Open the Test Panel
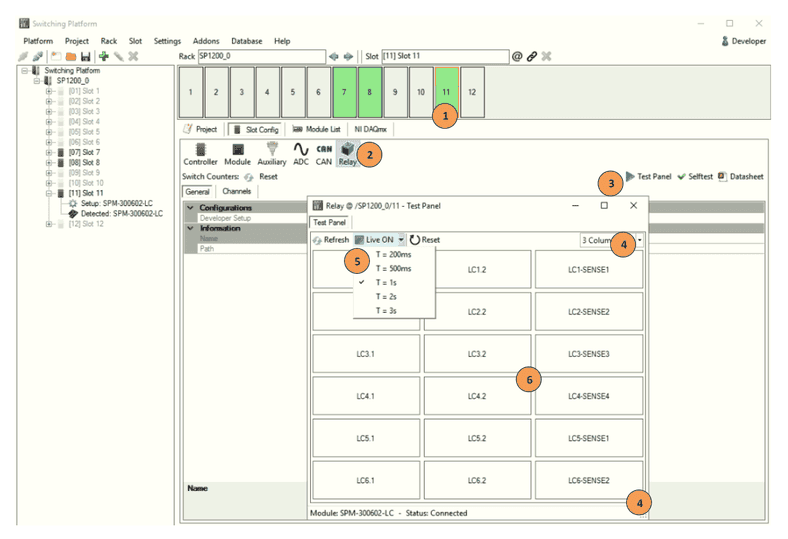Screen dimensions: 788x539 (x=648, y=176)
